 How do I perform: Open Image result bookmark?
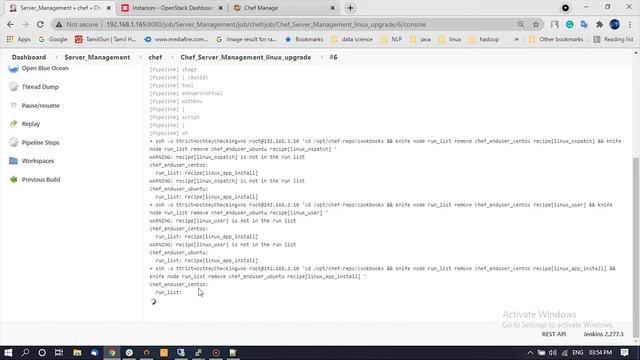tap(246, 39)
